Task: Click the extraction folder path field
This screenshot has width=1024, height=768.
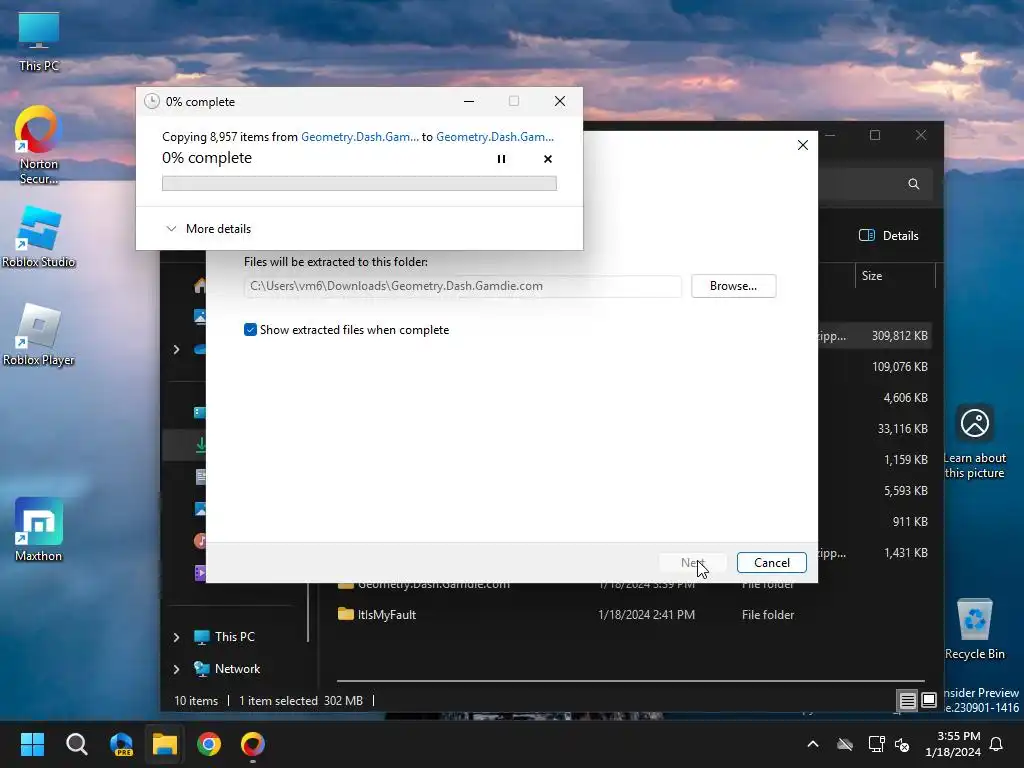Action: pos(462,286)
